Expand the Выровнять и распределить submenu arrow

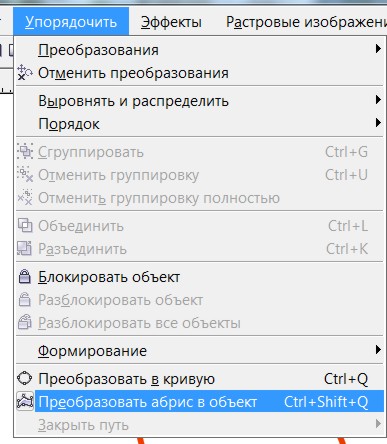pyautogui.click(x=378, y=100)
